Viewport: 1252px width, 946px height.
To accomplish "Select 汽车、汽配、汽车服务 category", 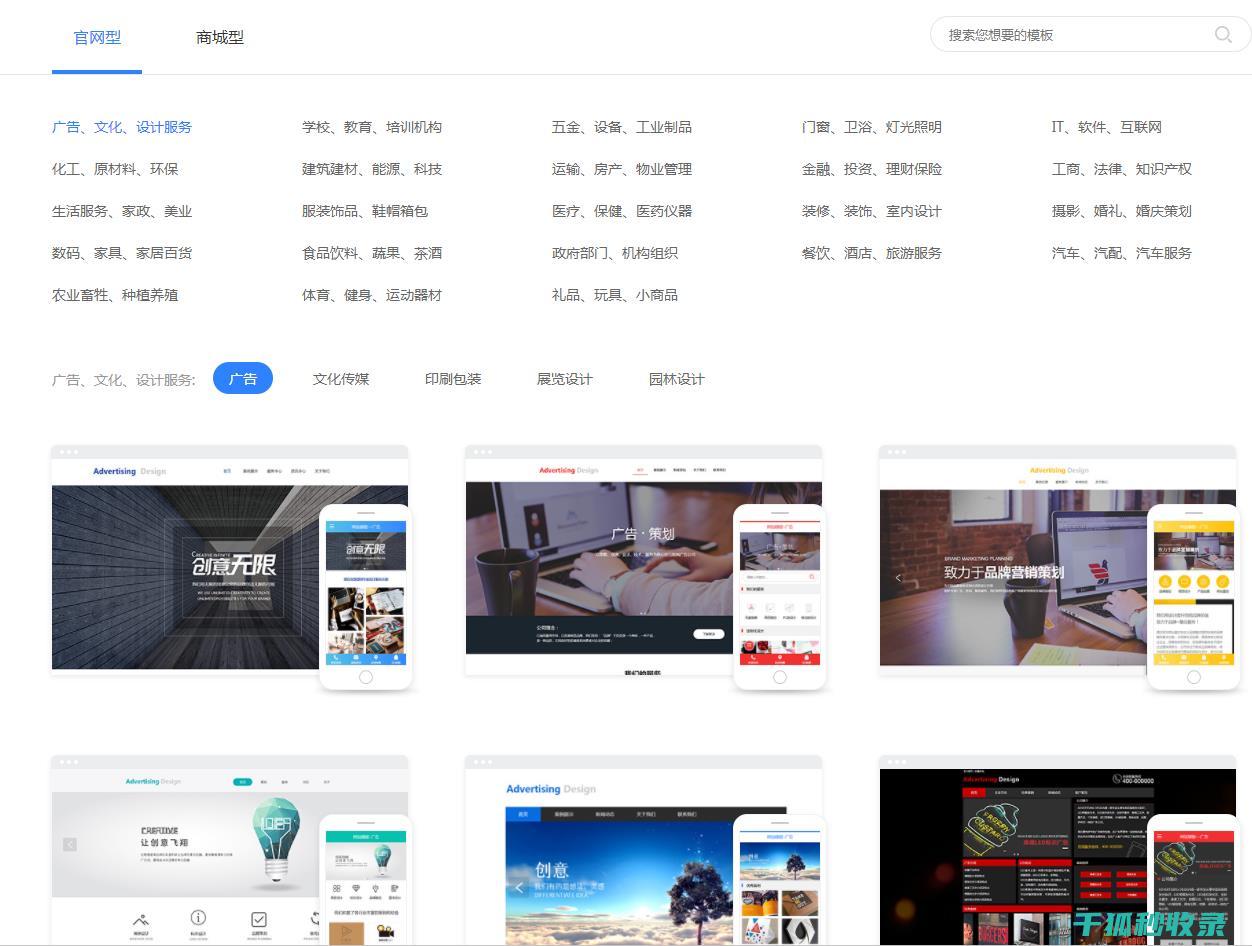I will (x=1122, y=253).
